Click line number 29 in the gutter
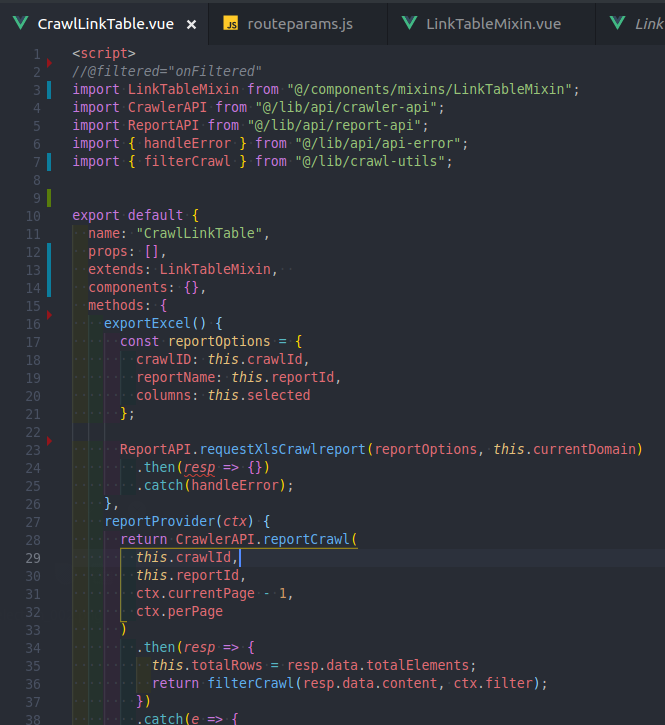 (x=33, y=558)
